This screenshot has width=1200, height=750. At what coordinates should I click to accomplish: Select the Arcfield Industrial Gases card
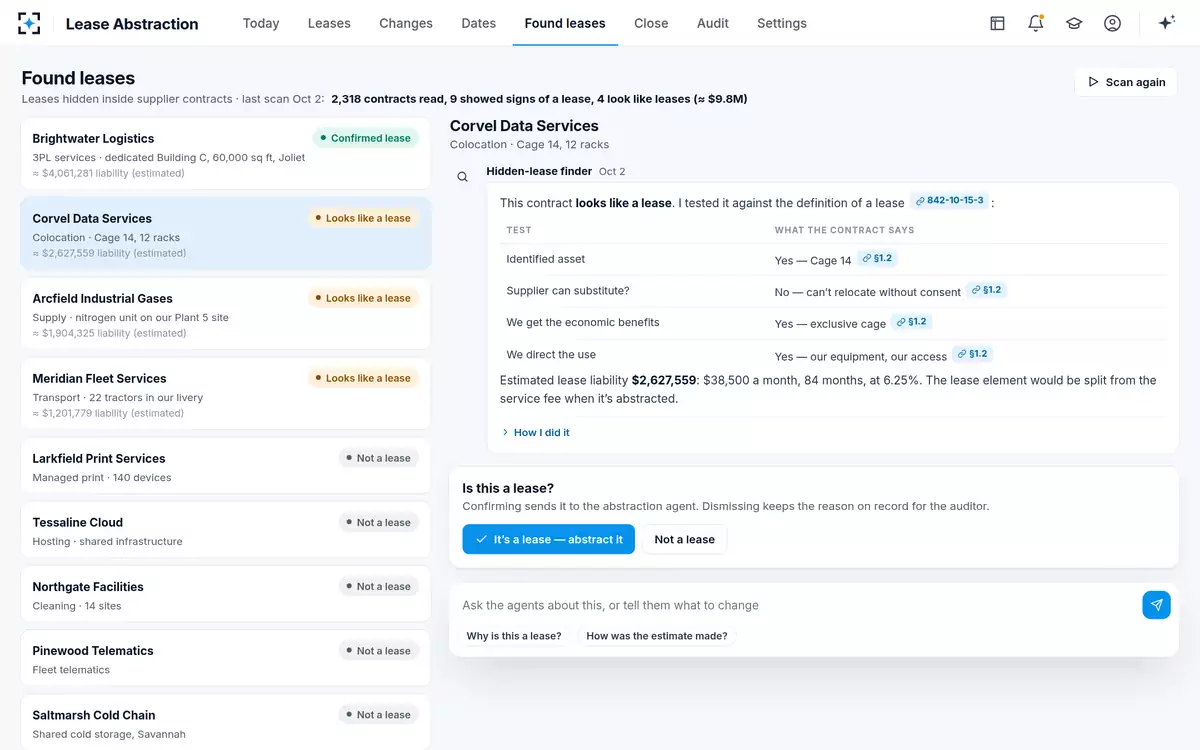pyautogui.click(x=226, y=314)
